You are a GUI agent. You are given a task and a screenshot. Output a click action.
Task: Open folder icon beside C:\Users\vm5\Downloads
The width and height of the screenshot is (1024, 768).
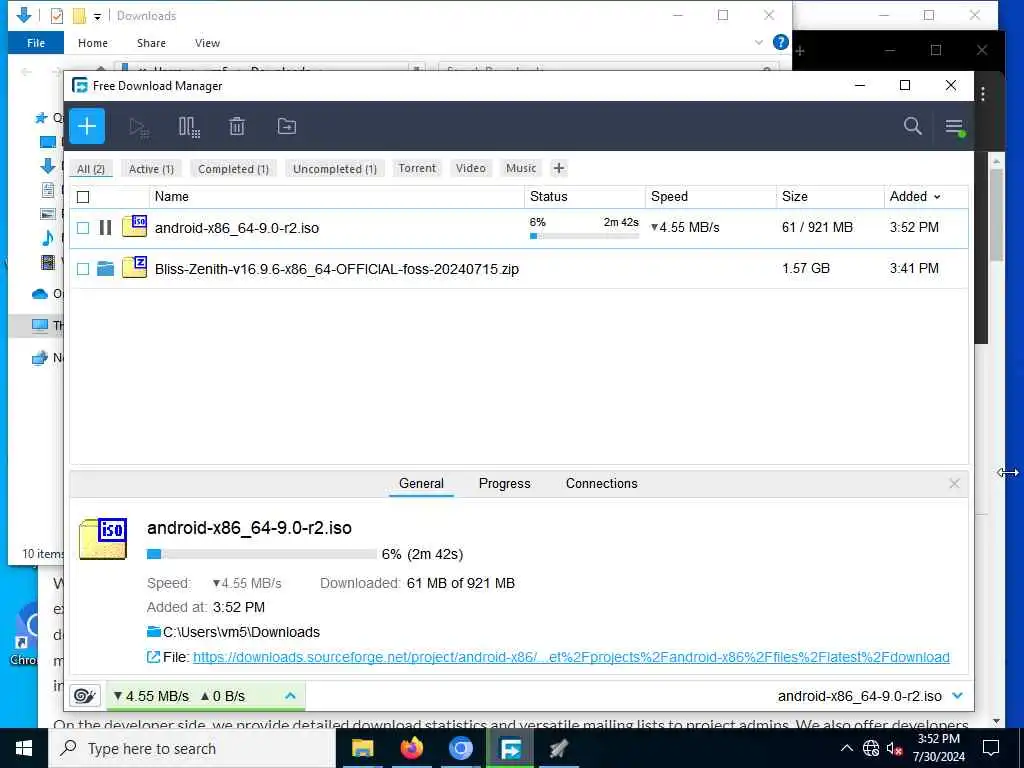click(x=153, y=632)
